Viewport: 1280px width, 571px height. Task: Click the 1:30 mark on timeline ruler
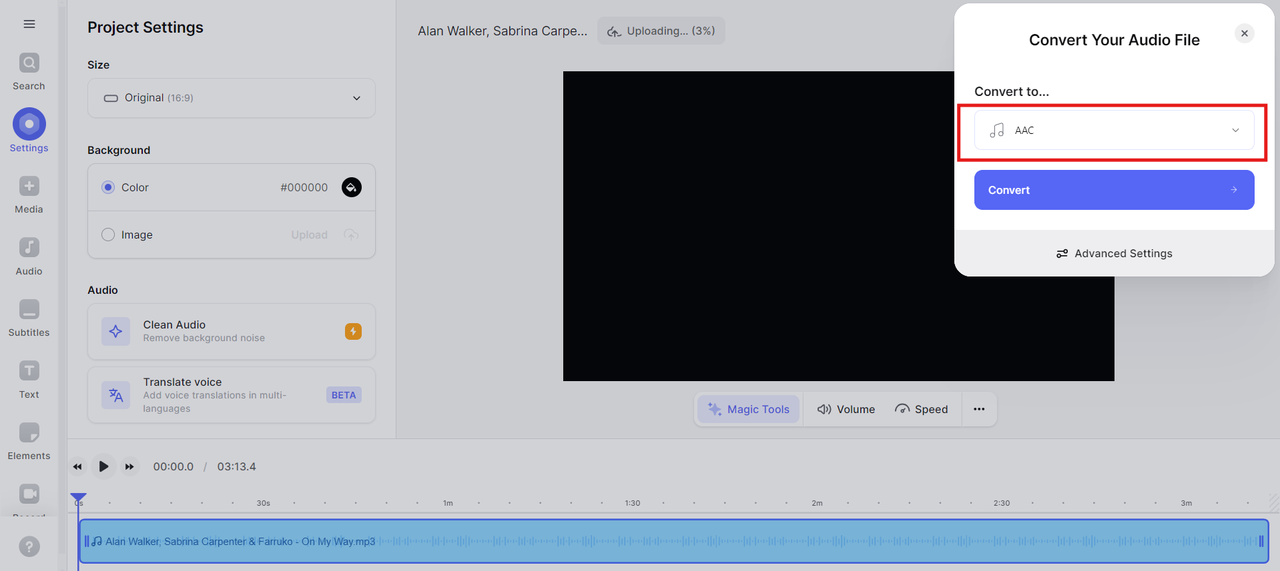[x=632, y=503]
